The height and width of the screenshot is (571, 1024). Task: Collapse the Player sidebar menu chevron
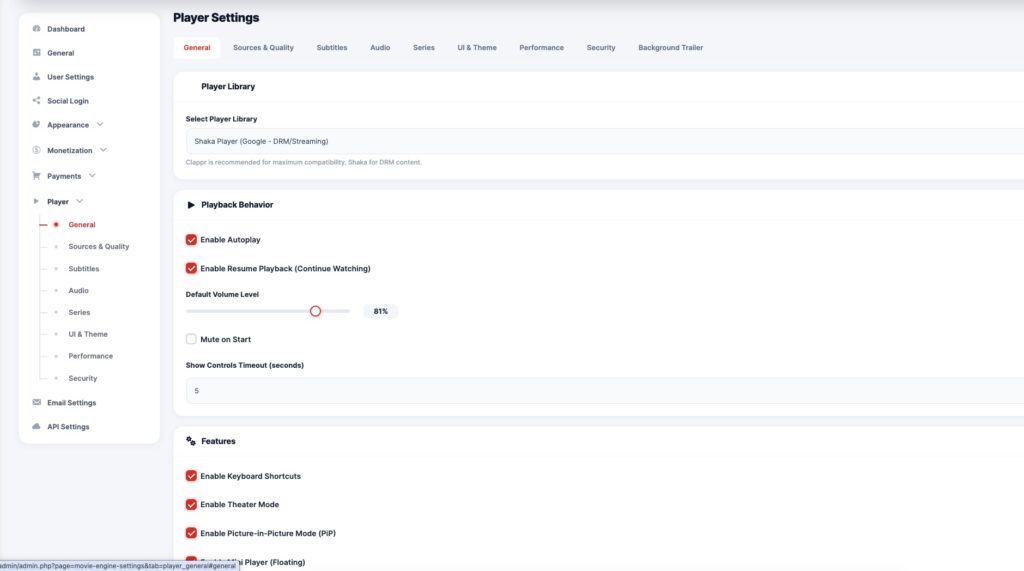point(80,201)
